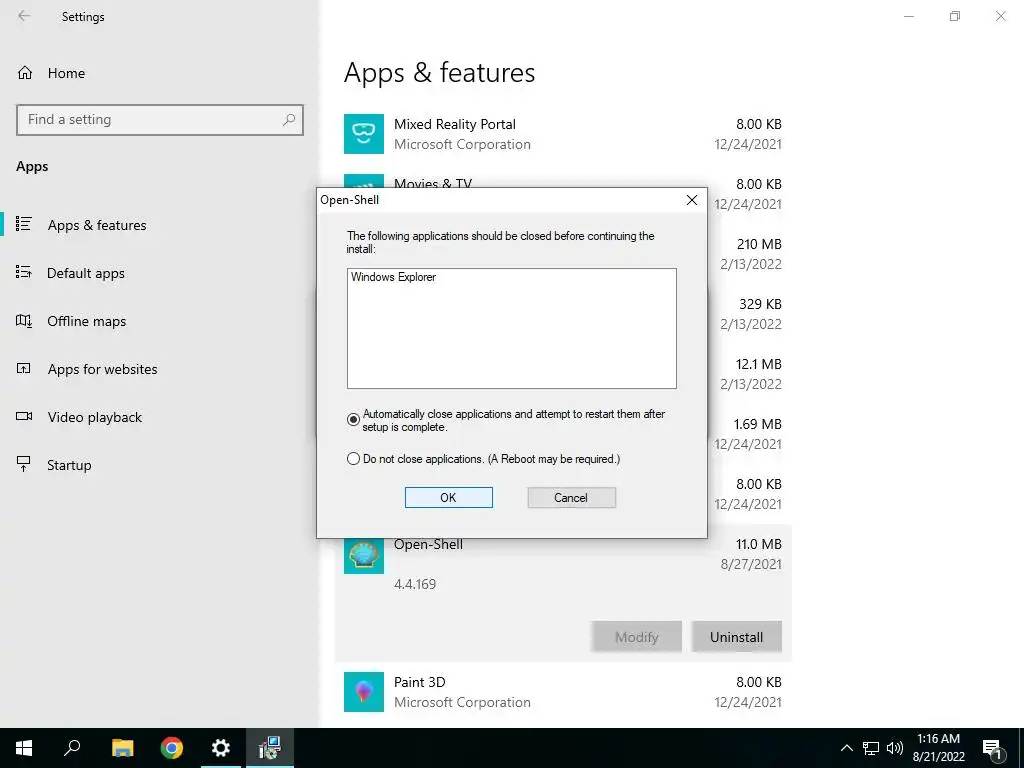This screenshot has height=768, width=1024.
Task: Click Uninstall button for Open-Shell
Action: [736, 637]
